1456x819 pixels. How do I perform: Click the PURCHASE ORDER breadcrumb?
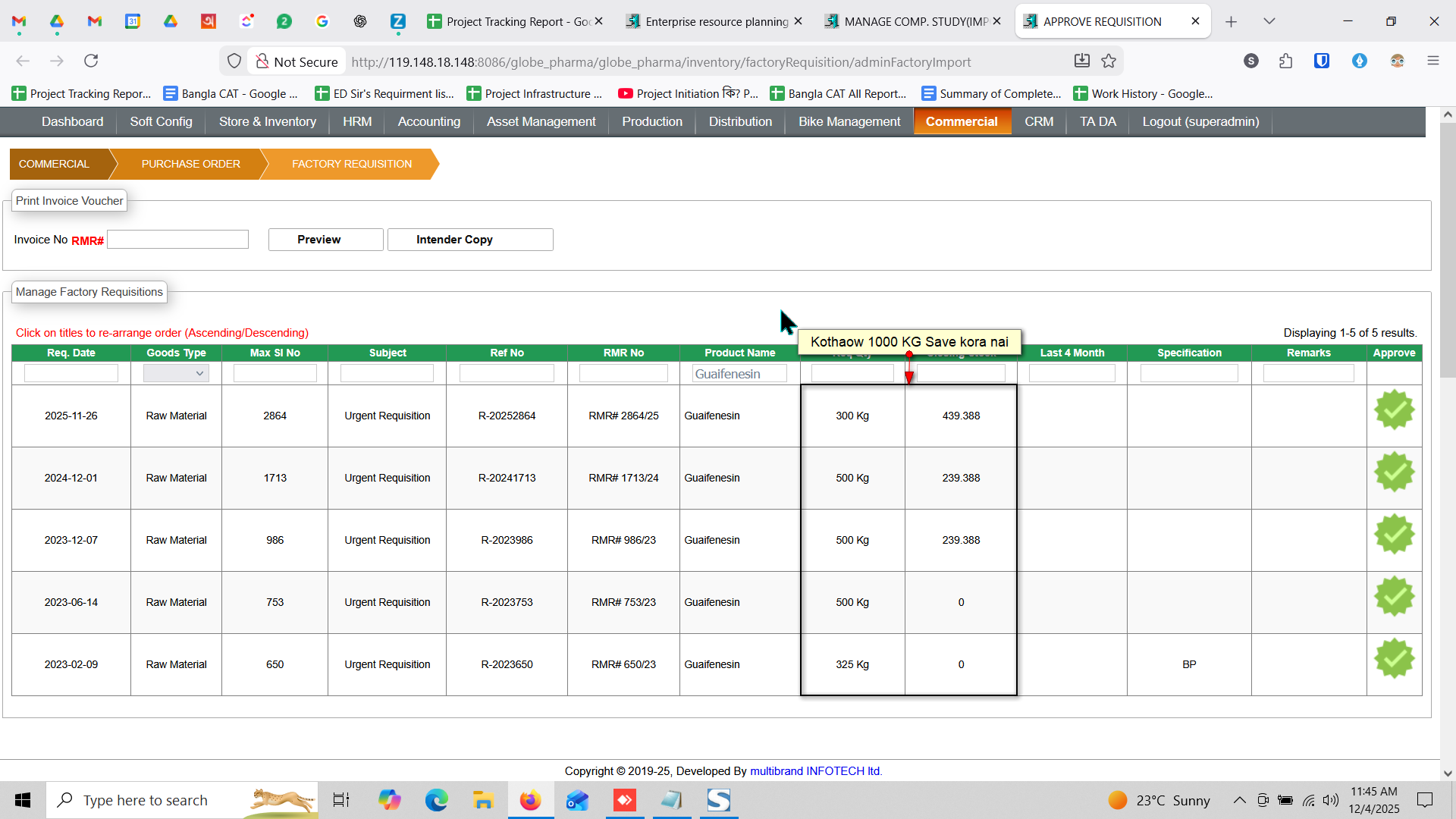(190, 164)
